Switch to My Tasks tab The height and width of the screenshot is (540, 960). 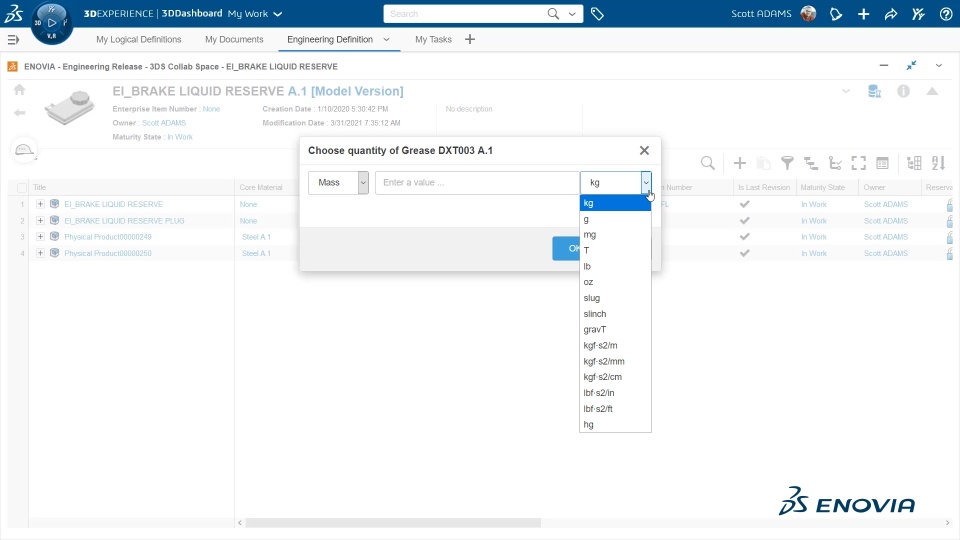point(433,39)
